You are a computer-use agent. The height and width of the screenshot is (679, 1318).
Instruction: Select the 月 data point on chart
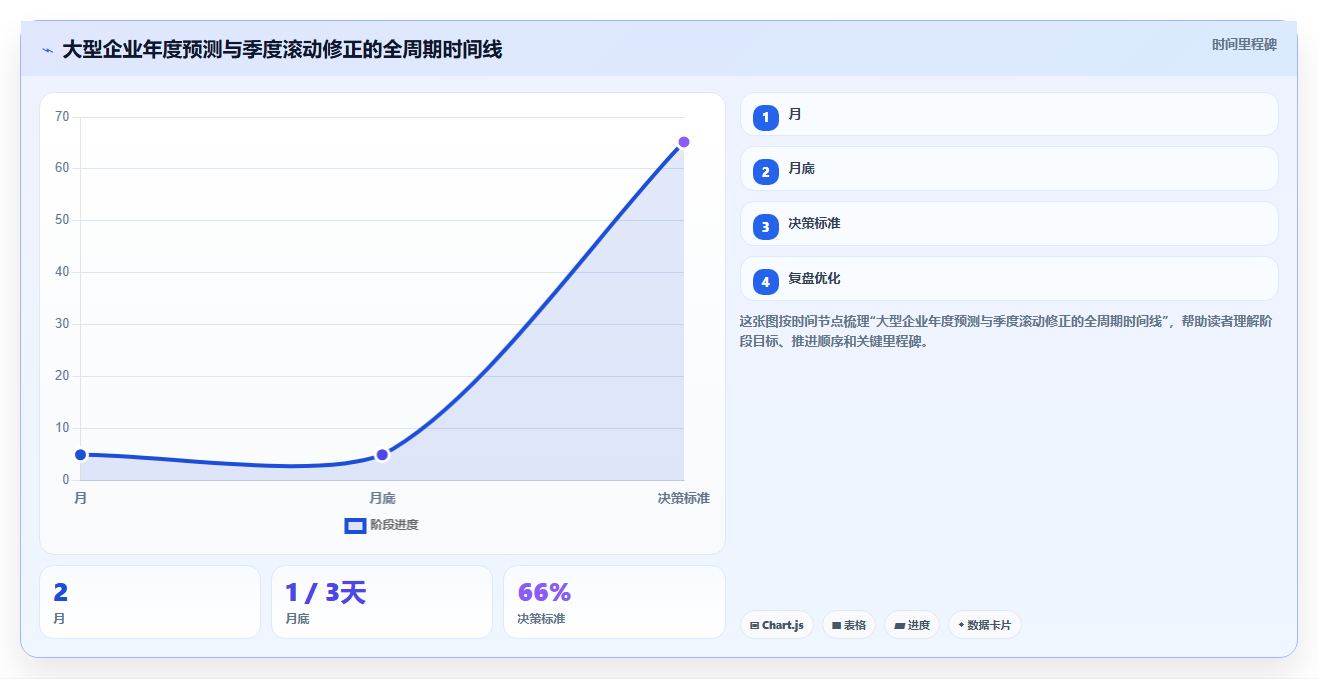coord(81,455)
